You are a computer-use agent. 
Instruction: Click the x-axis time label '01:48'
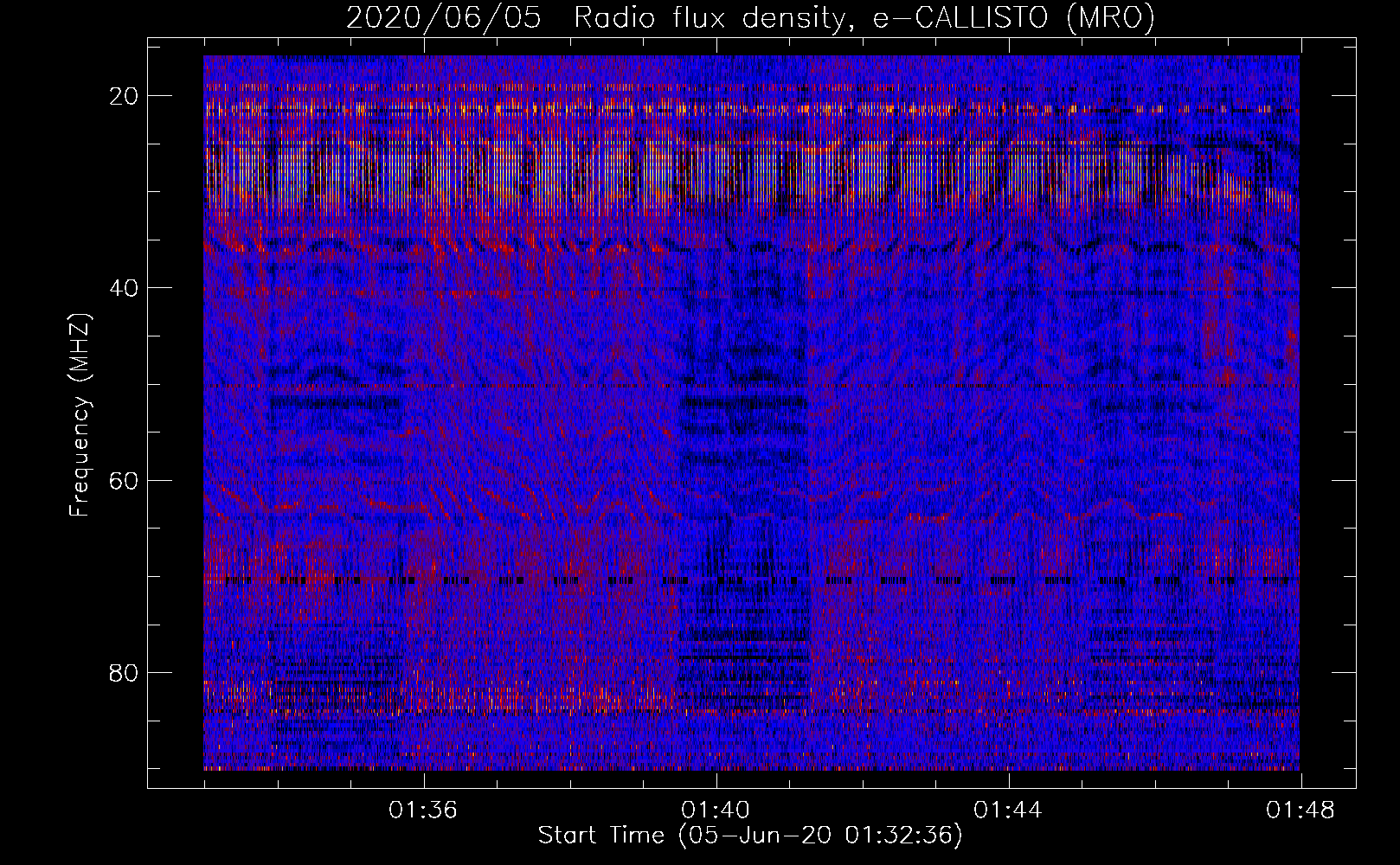point(1300,811)
